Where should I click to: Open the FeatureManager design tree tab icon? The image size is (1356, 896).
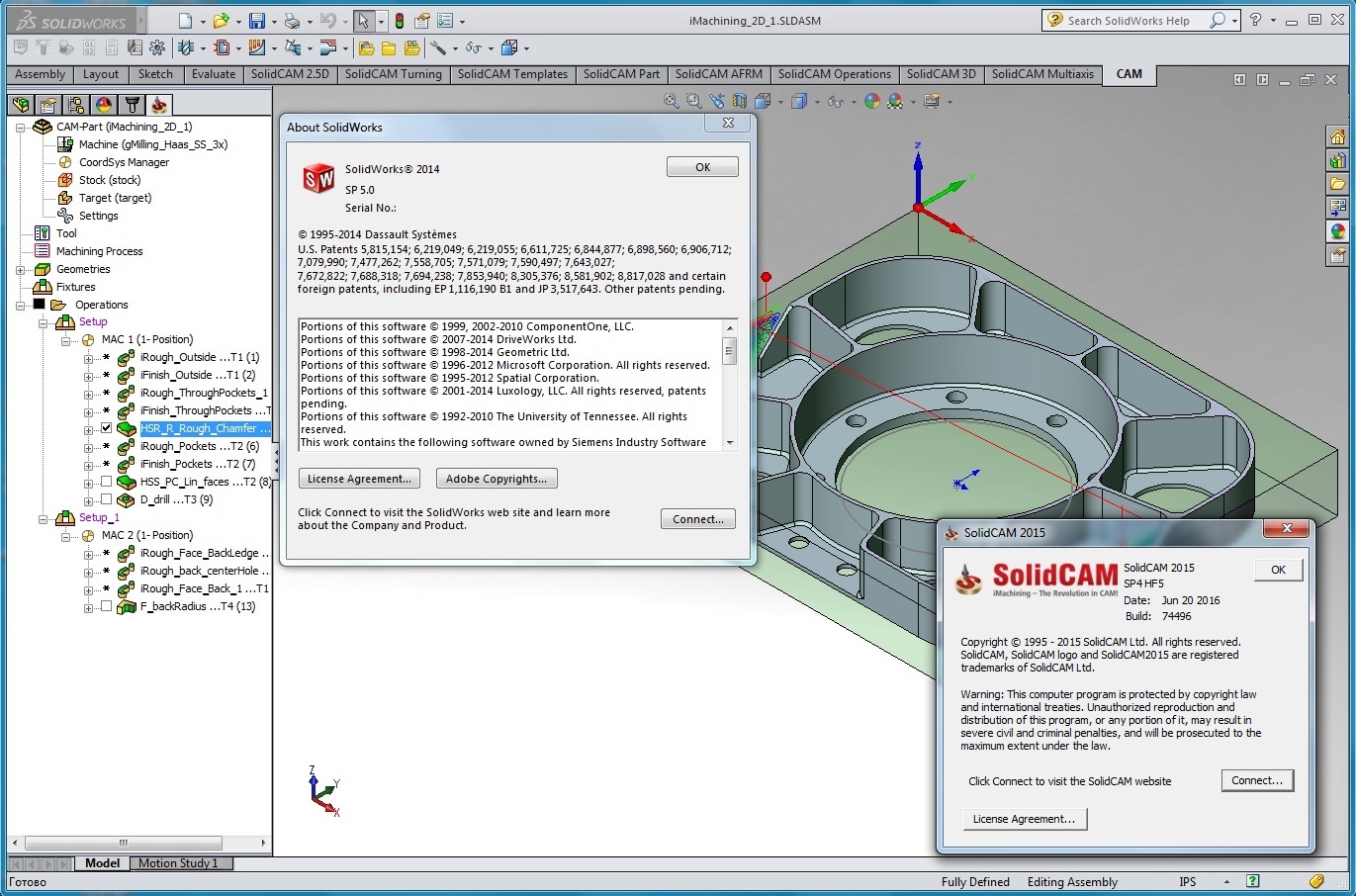[21, 104]
